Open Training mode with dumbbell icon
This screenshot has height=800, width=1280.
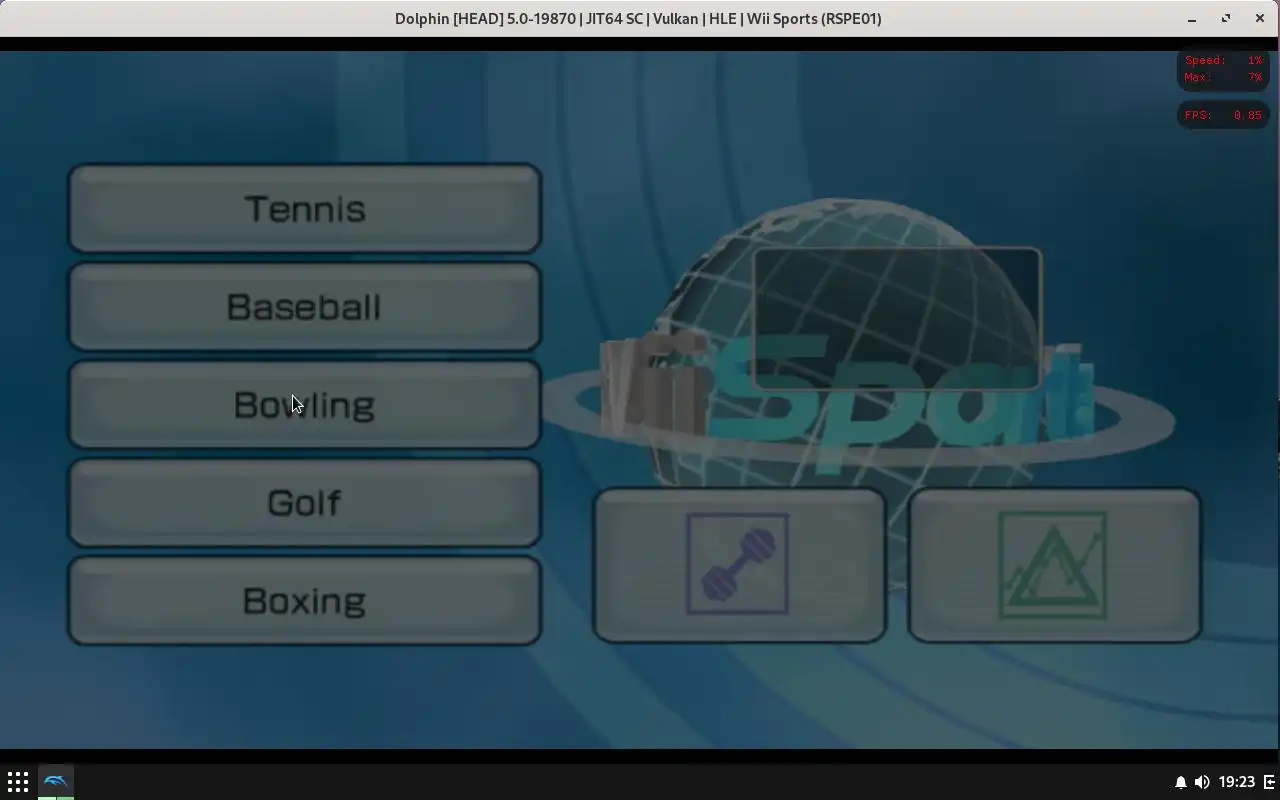740,565
